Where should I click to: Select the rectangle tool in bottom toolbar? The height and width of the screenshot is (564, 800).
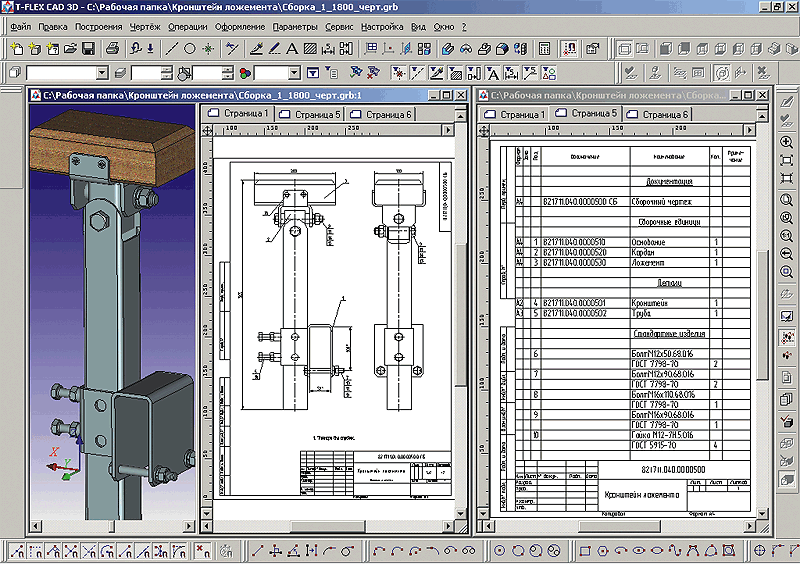click(x=585, y=551)
